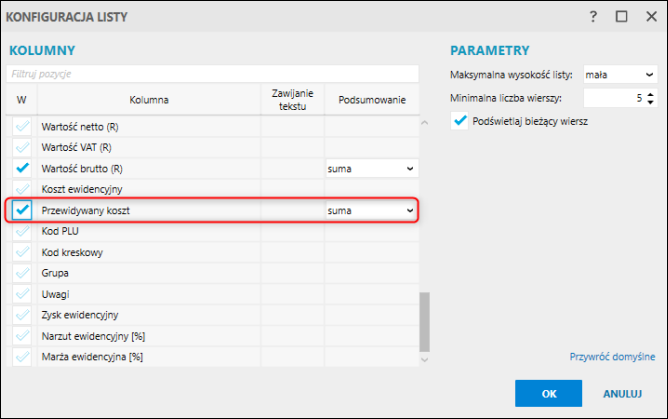Click OK to confirm configuration
This screenshot has width=668, height=419.
[549, 393]
